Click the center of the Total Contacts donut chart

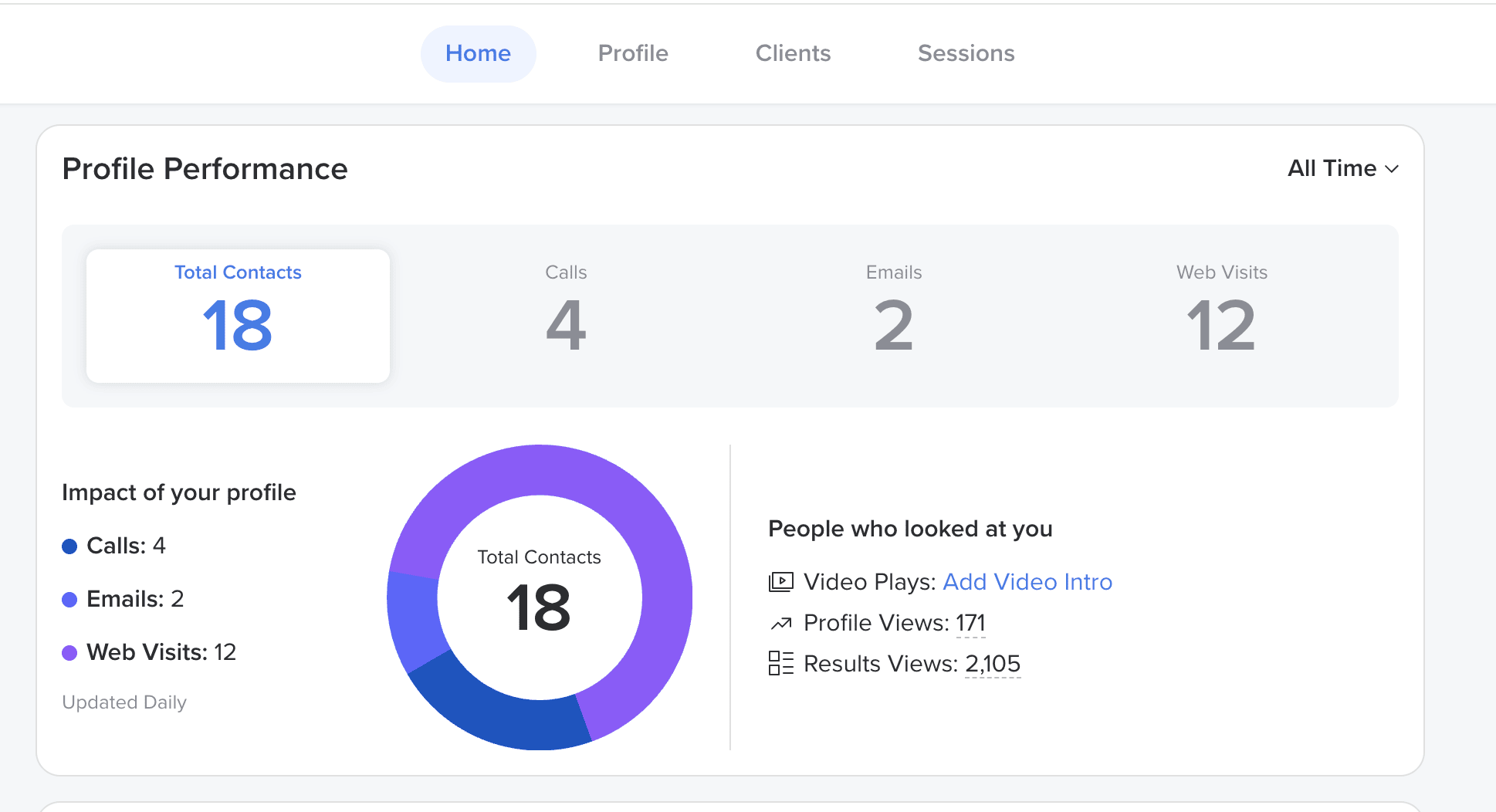pos(540,597)
